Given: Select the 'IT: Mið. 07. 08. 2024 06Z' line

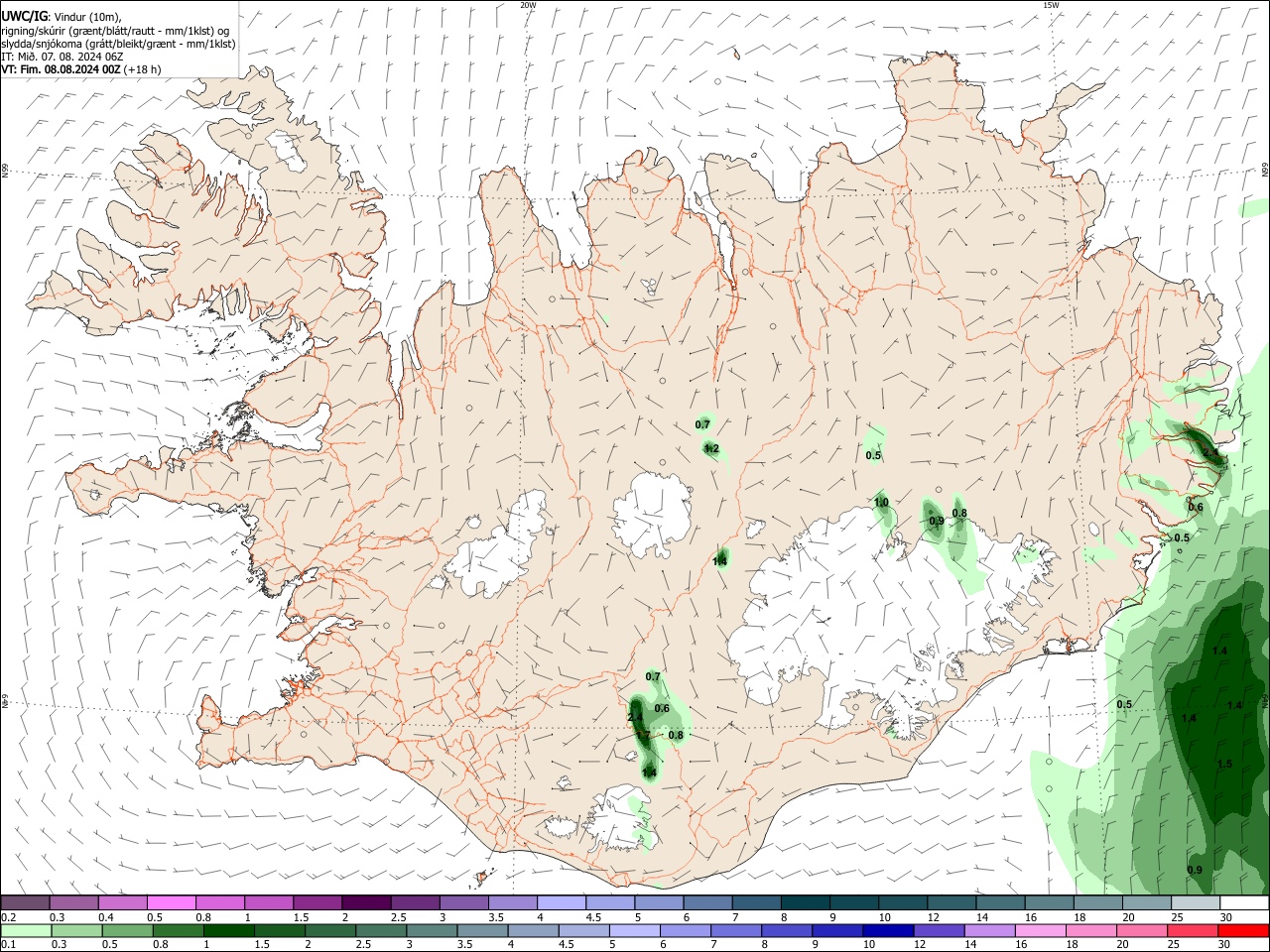Looking at the screenshot, I should (63, 57).
